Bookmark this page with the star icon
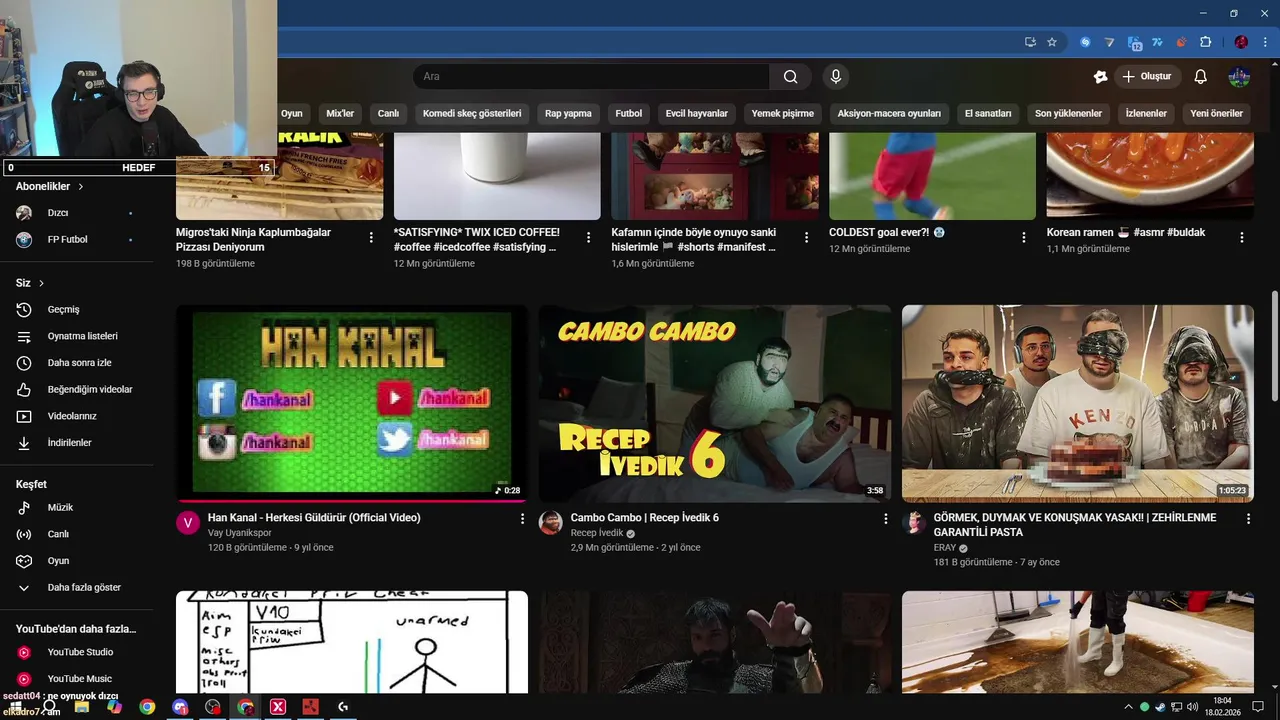This screenshot has height=720, width=1280. [x=1052, y=42]
